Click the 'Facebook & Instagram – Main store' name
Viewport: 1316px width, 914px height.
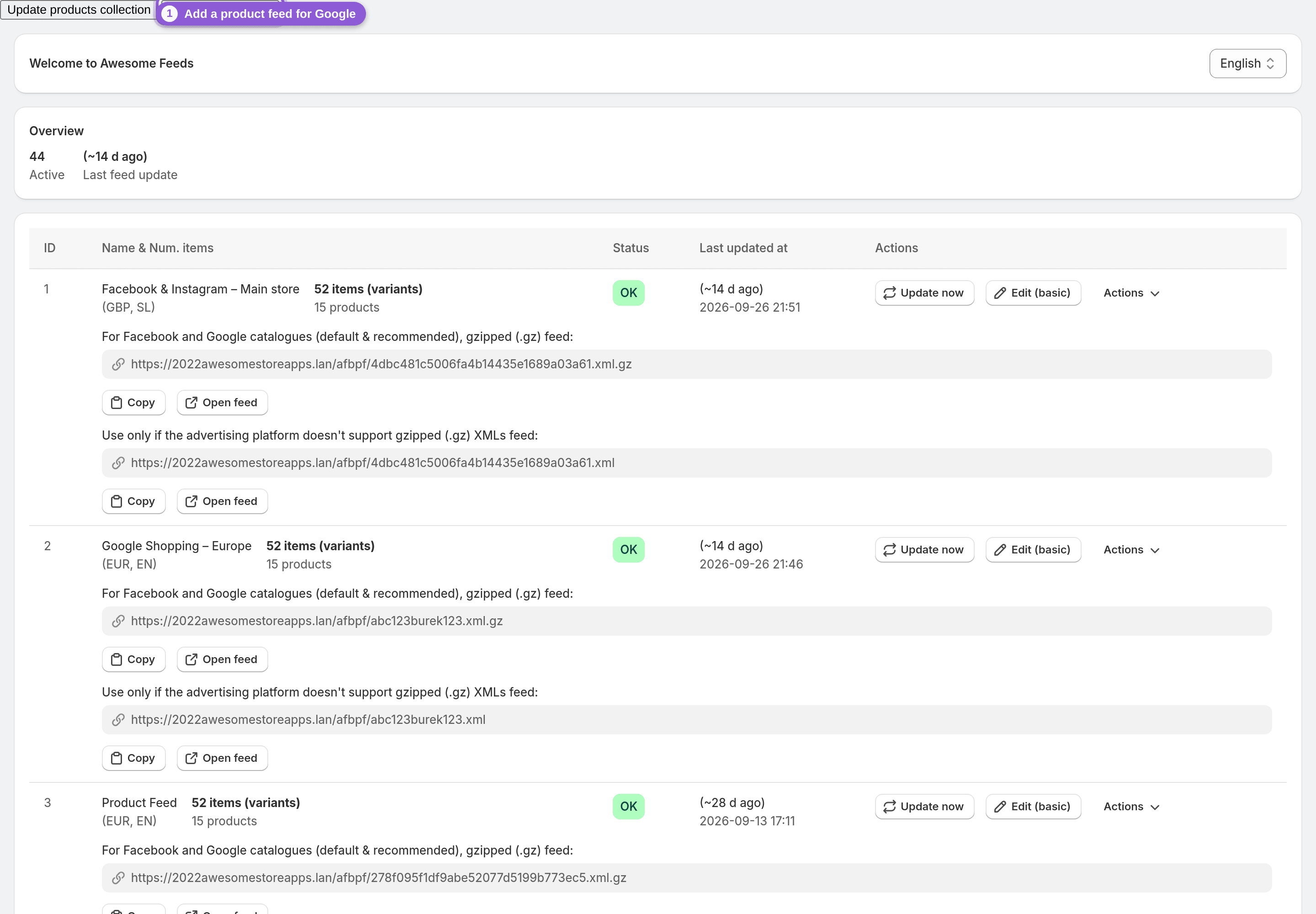[201, 289]
